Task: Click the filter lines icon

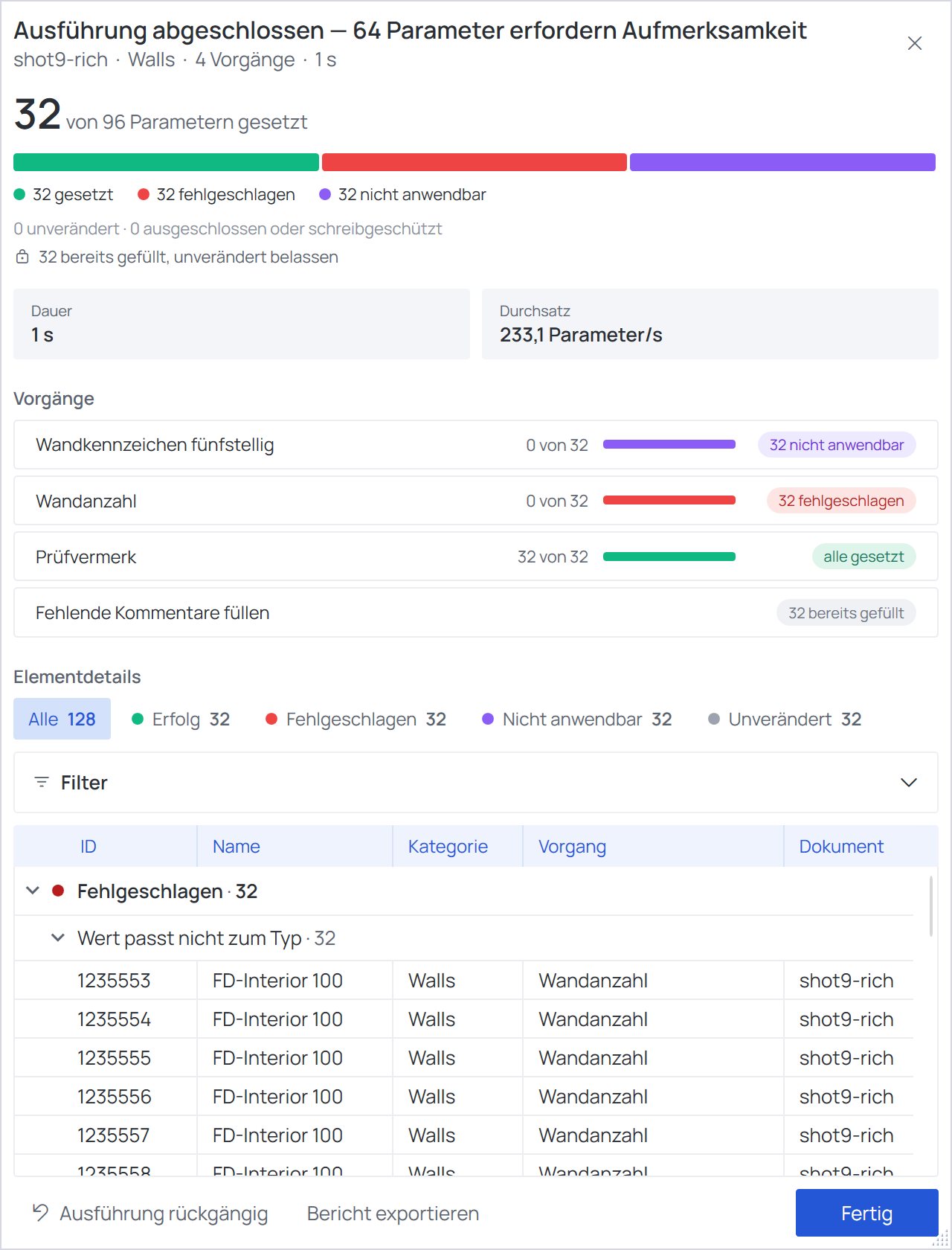Action: pyautogui.click(x=42, y=782)
